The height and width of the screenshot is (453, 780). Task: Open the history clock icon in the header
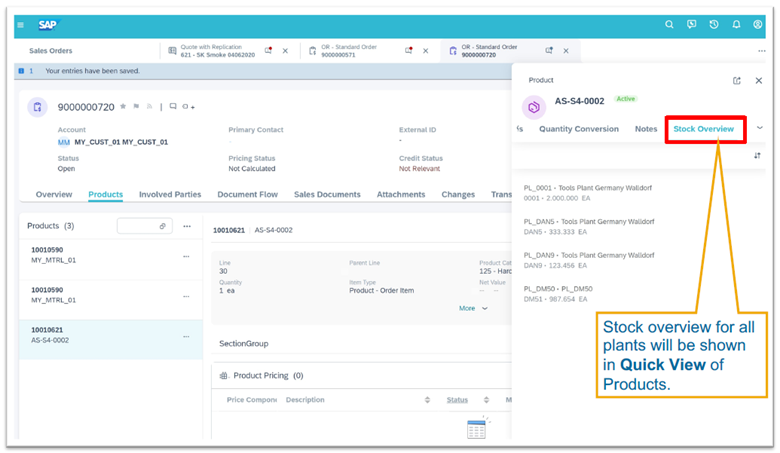pos(714,24)
